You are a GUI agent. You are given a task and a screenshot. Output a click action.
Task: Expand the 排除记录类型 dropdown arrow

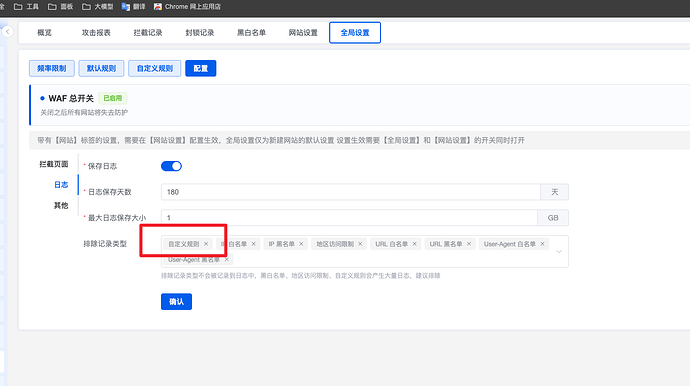559,252
